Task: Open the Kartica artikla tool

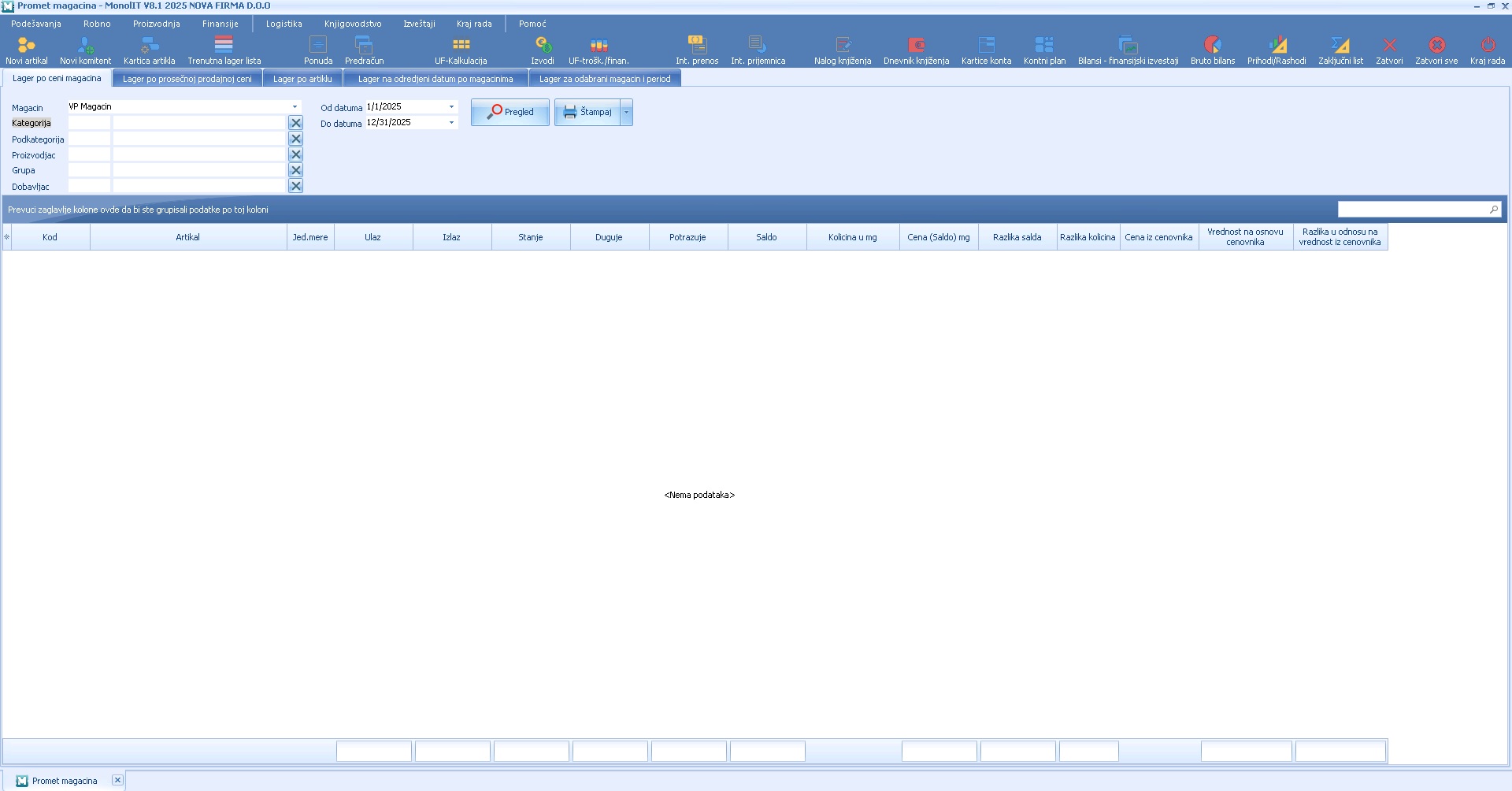Action: (149, 50)
